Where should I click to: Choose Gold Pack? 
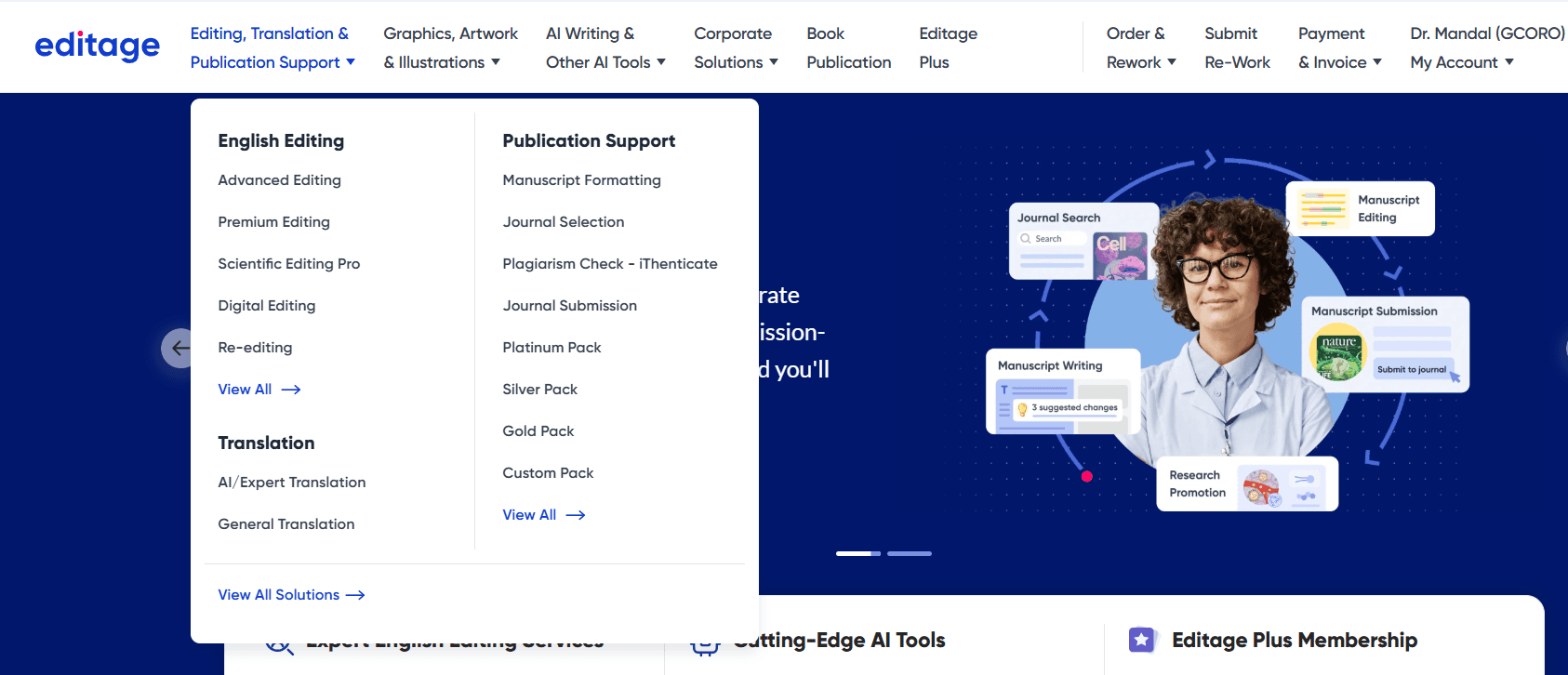(x=538, y=431)
